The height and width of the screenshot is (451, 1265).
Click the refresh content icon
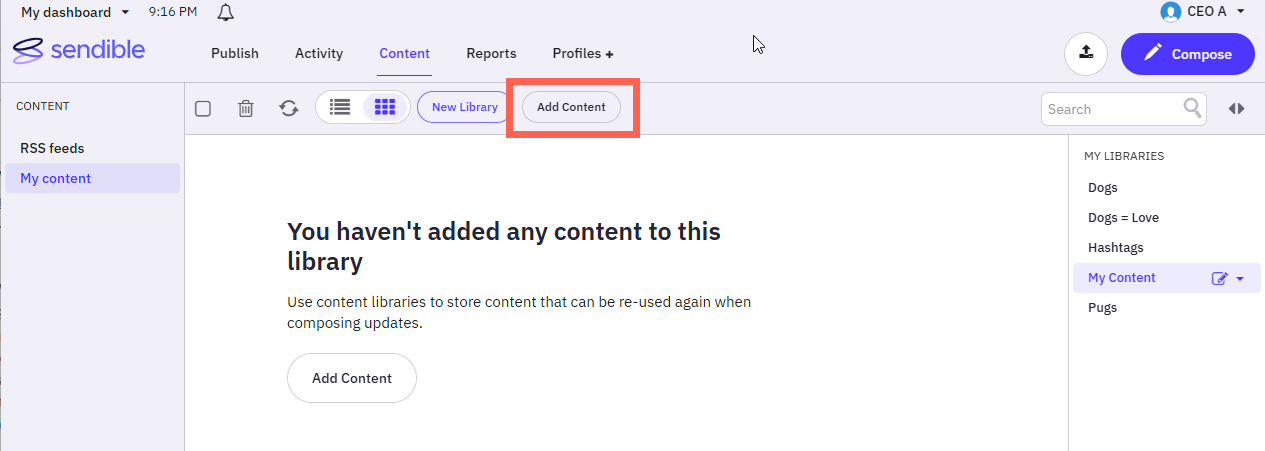(x=289, y=108)
